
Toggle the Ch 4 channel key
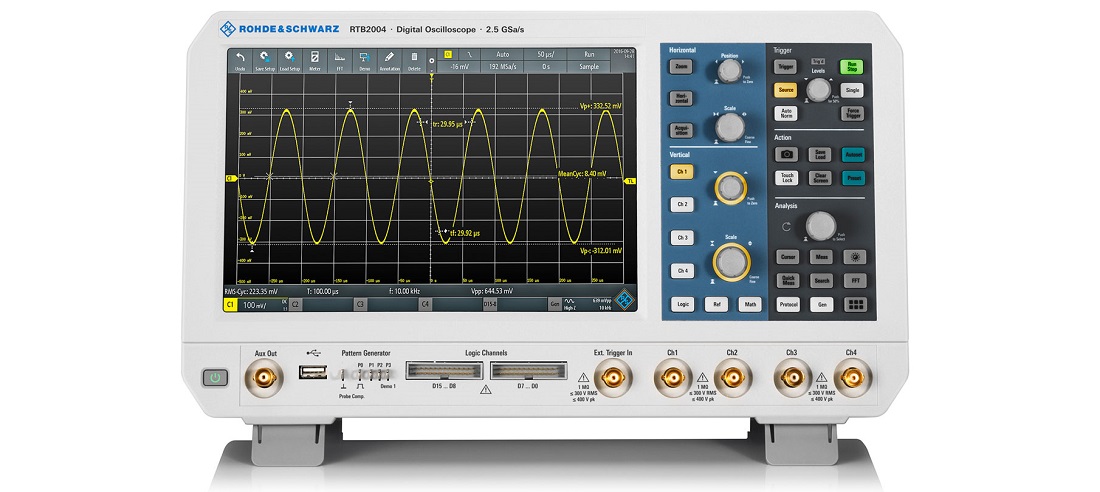(681, 270)
